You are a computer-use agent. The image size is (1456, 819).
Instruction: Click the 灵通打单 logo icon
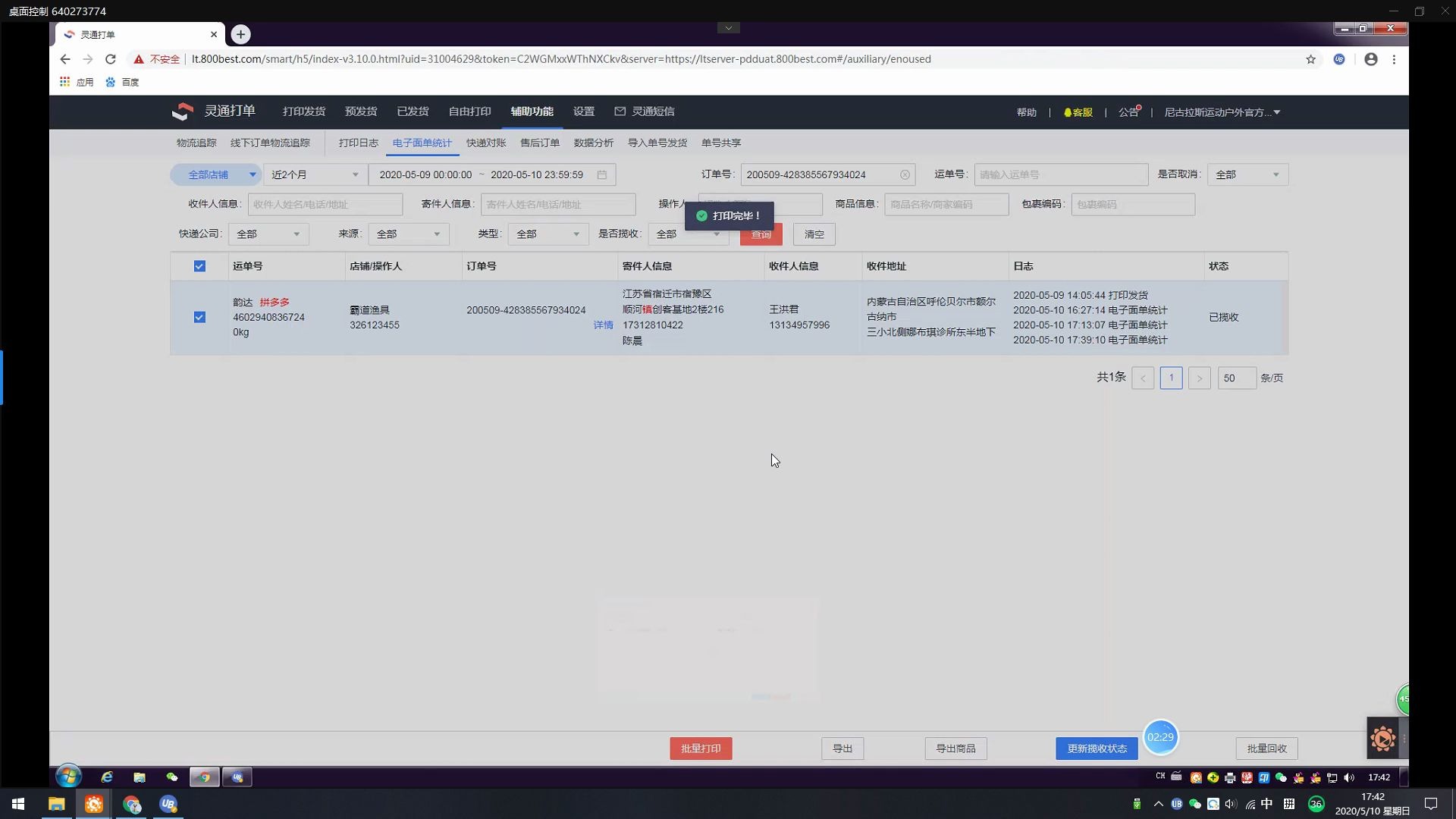pyautogui.click(x=182, y=111)
